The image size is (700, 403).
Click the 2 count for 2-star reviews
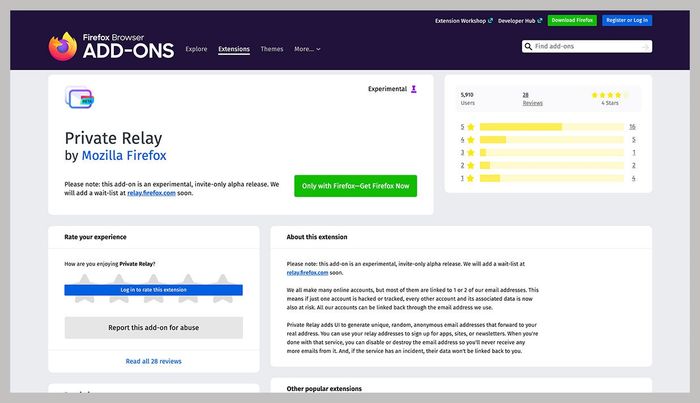633,166
